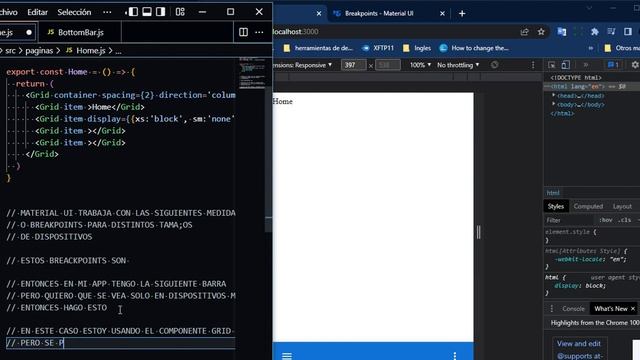The width and height of the screenshot is (640, 360).
Task: Open drawer kebab menu beside Console
Action: (x=551, y=309)
